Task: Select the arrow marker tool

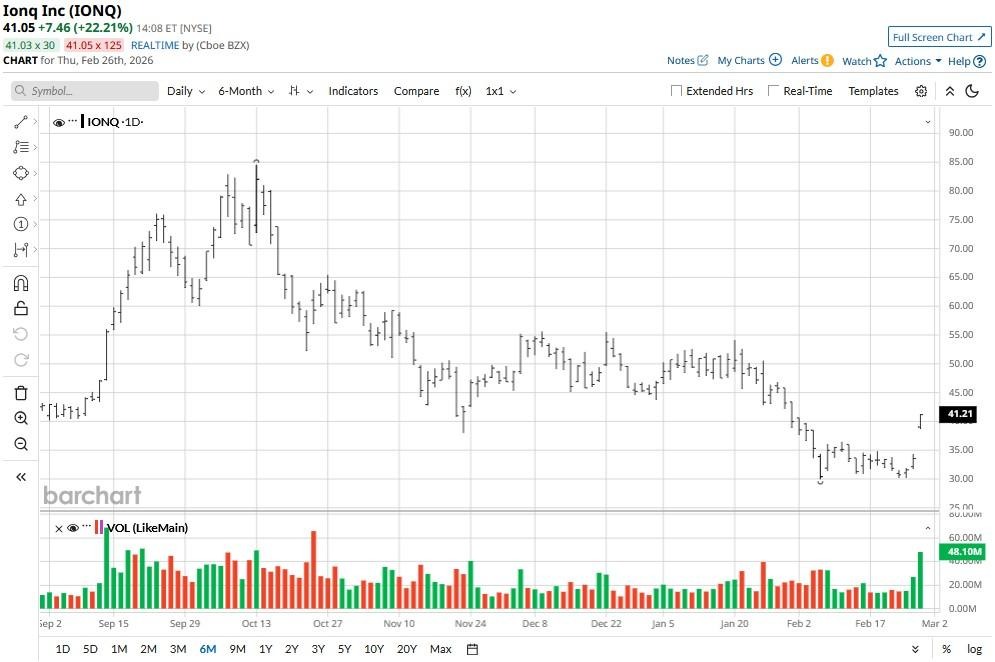Action: tap(21, 199)
